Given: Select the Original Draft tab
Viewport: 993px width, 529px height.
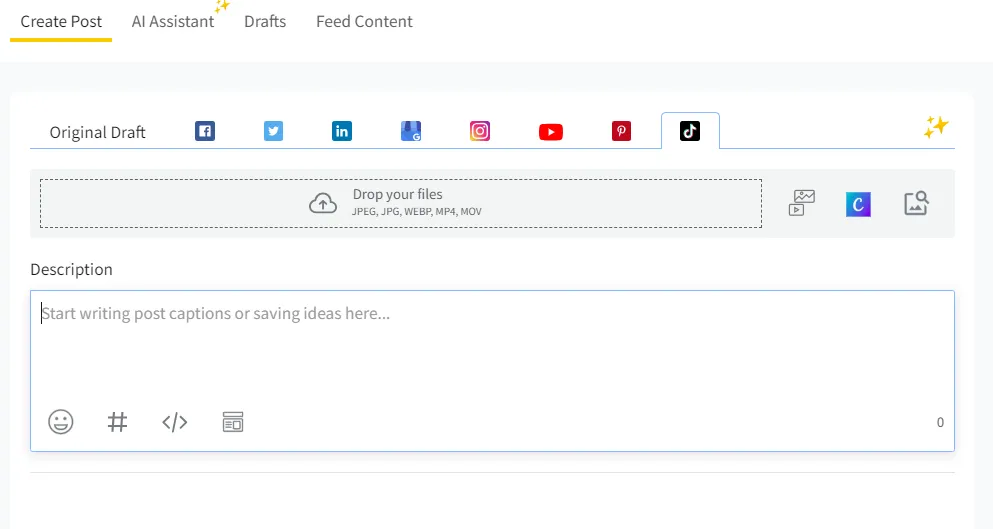Looking at the screenshot, I should [98, 132].
